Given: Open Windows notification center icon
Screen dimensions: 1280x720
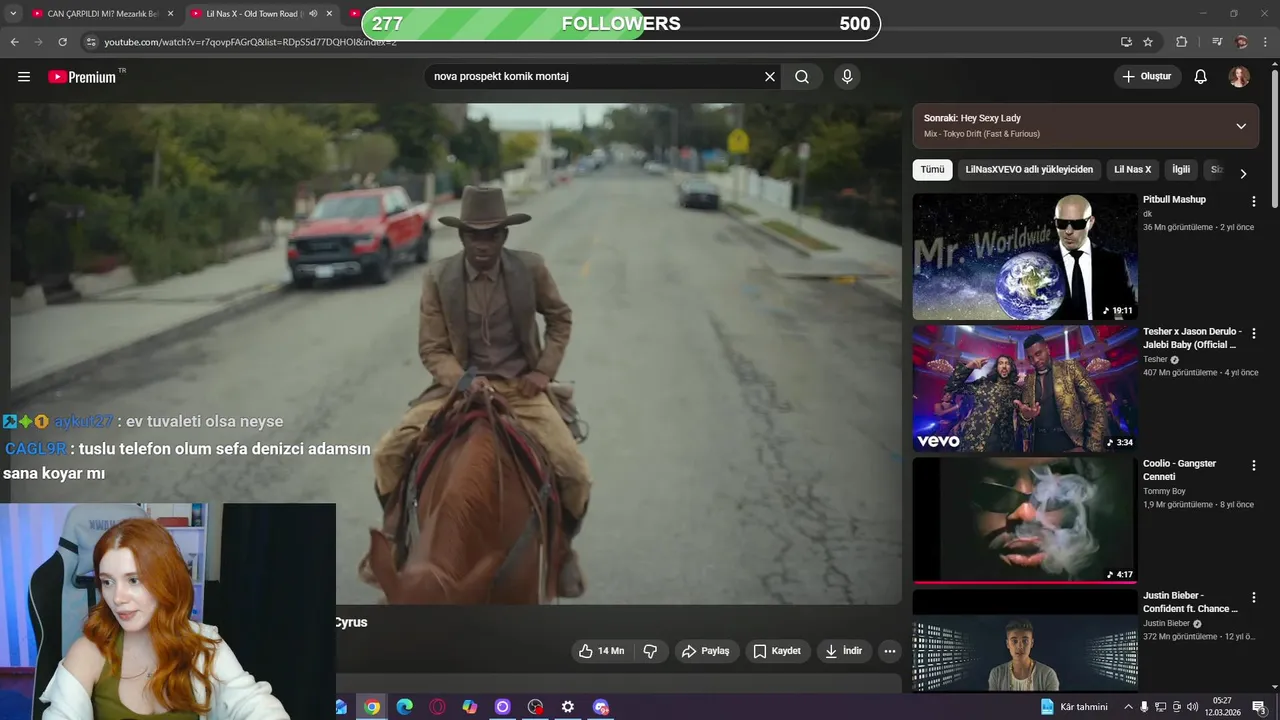Looking at the screenshot, I should tap(1258, 707).
